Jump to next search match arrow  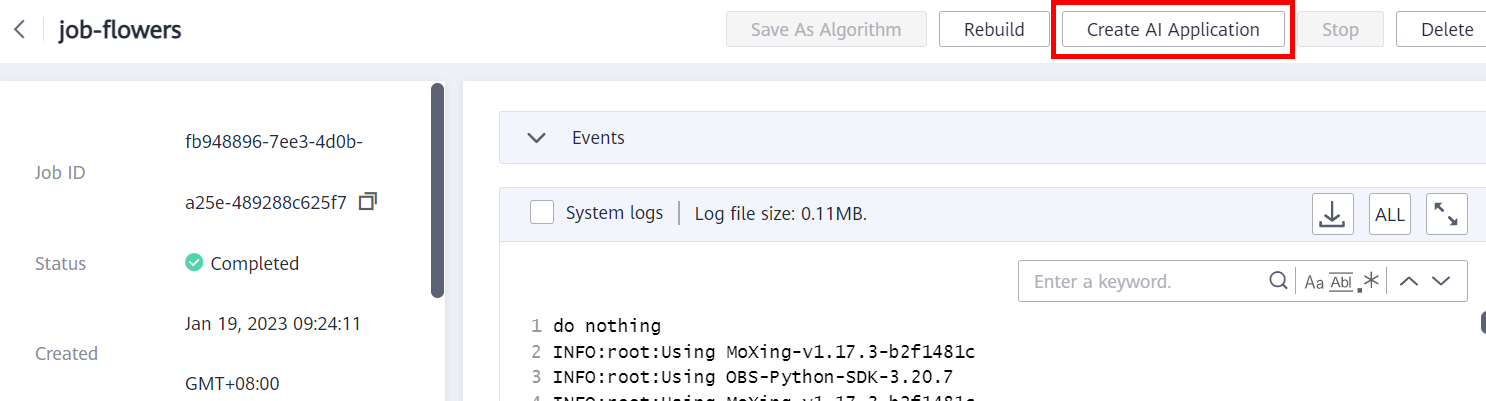pos(1441,281)
